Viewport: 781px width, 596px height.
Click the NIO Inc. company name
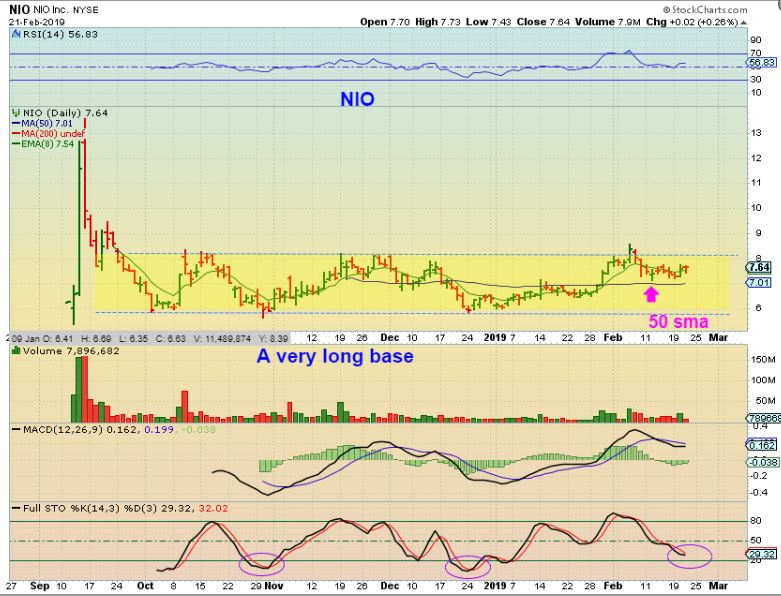pos(53,10)
